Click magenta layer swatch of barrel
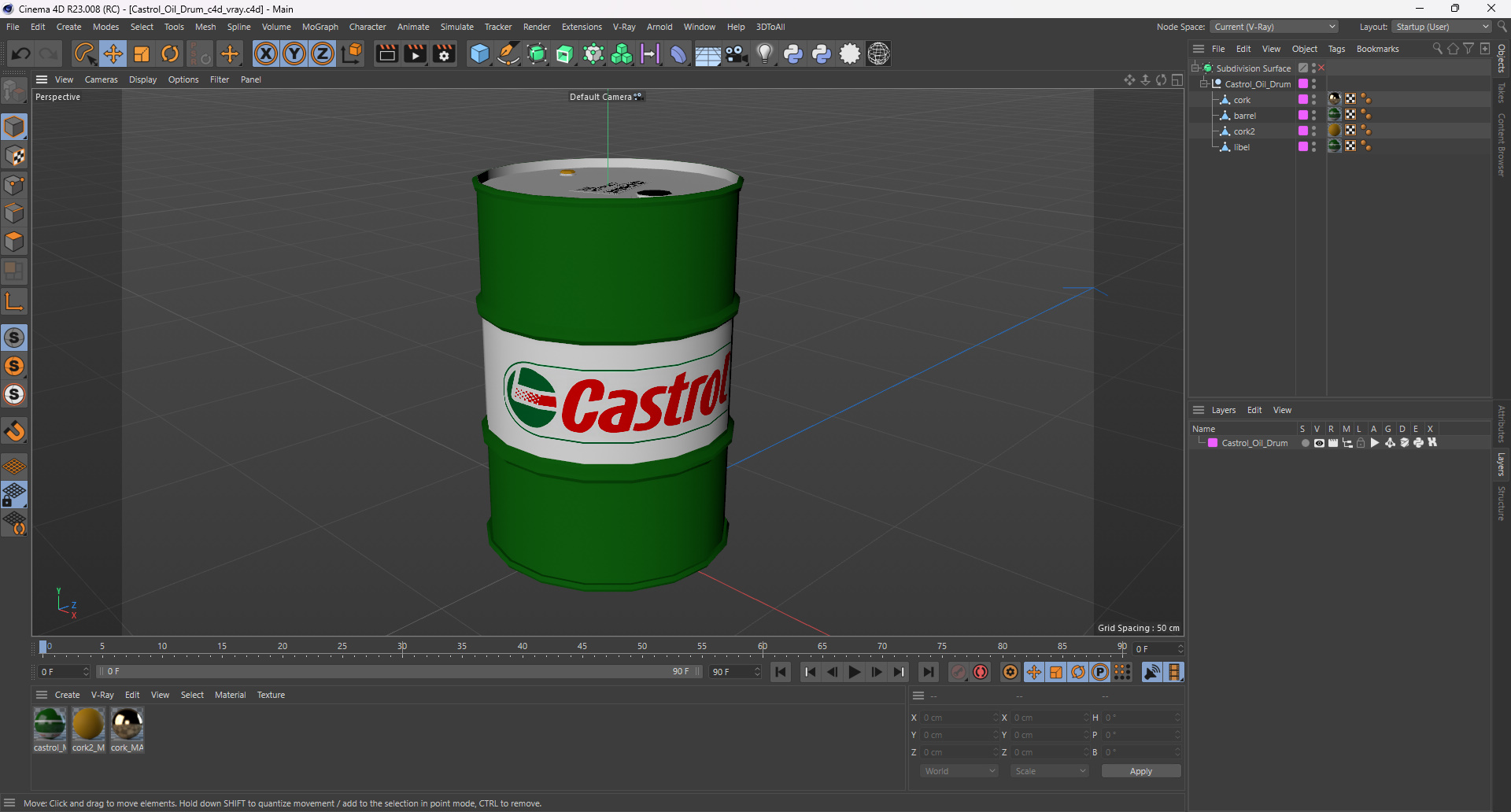 coord(1303,115)
